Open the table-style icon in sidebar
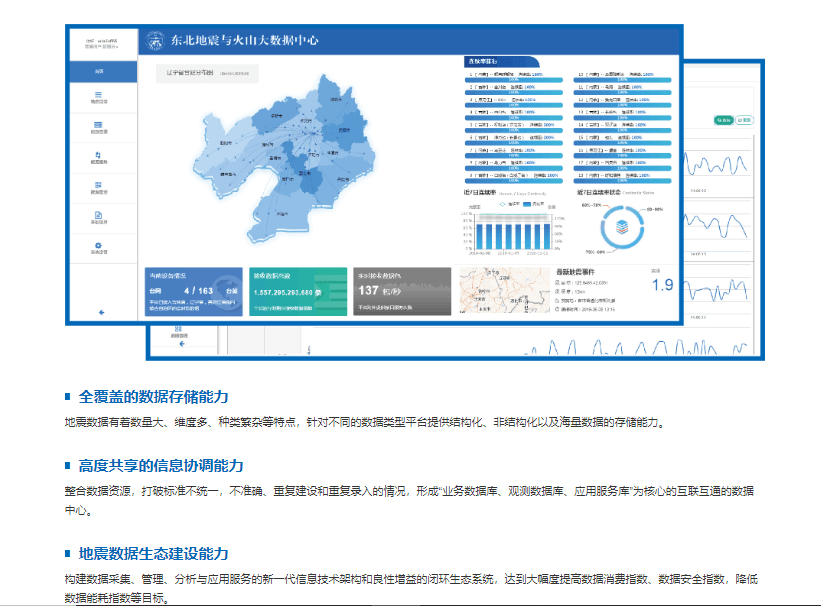Image resolution: width=821 pixels, height=606 pixels. [x=98, y=125]
